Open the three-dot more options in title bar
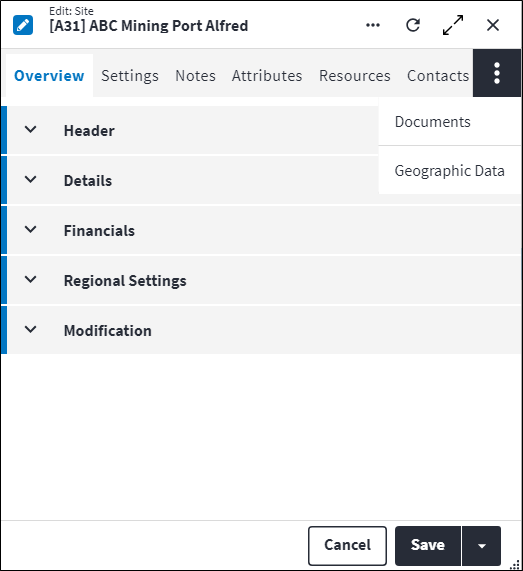The height and width of the screenshot is (571, 523). pyautogui.click(x=373, y=25)
